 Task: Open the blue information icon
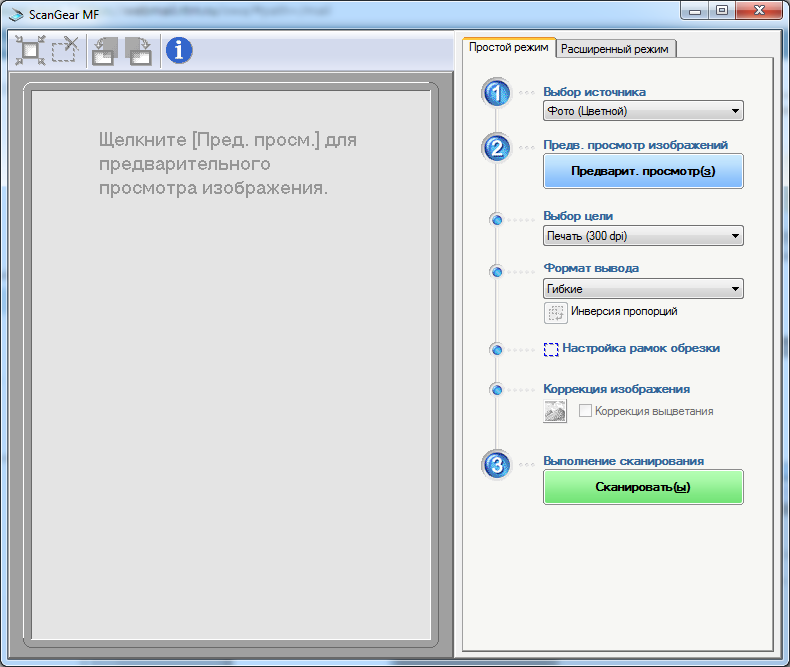[179, 50]
